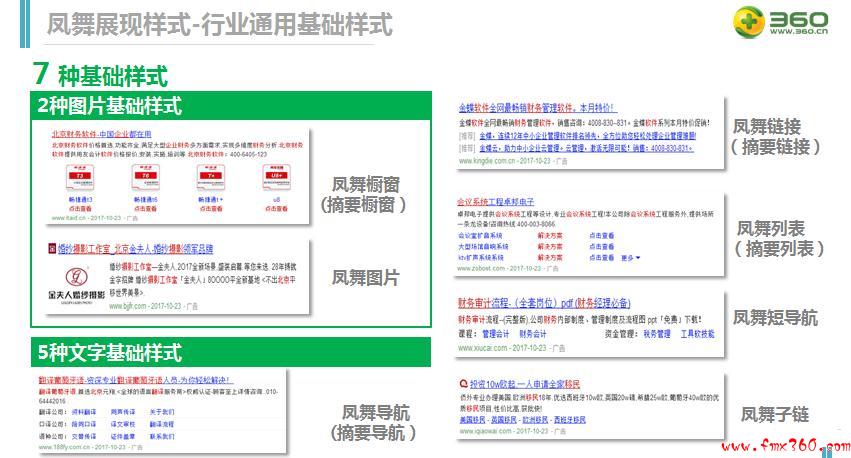Click the 交替传译 navigation link
The image size is (851, 458).
pyautogui.click(x=84, y=436)
